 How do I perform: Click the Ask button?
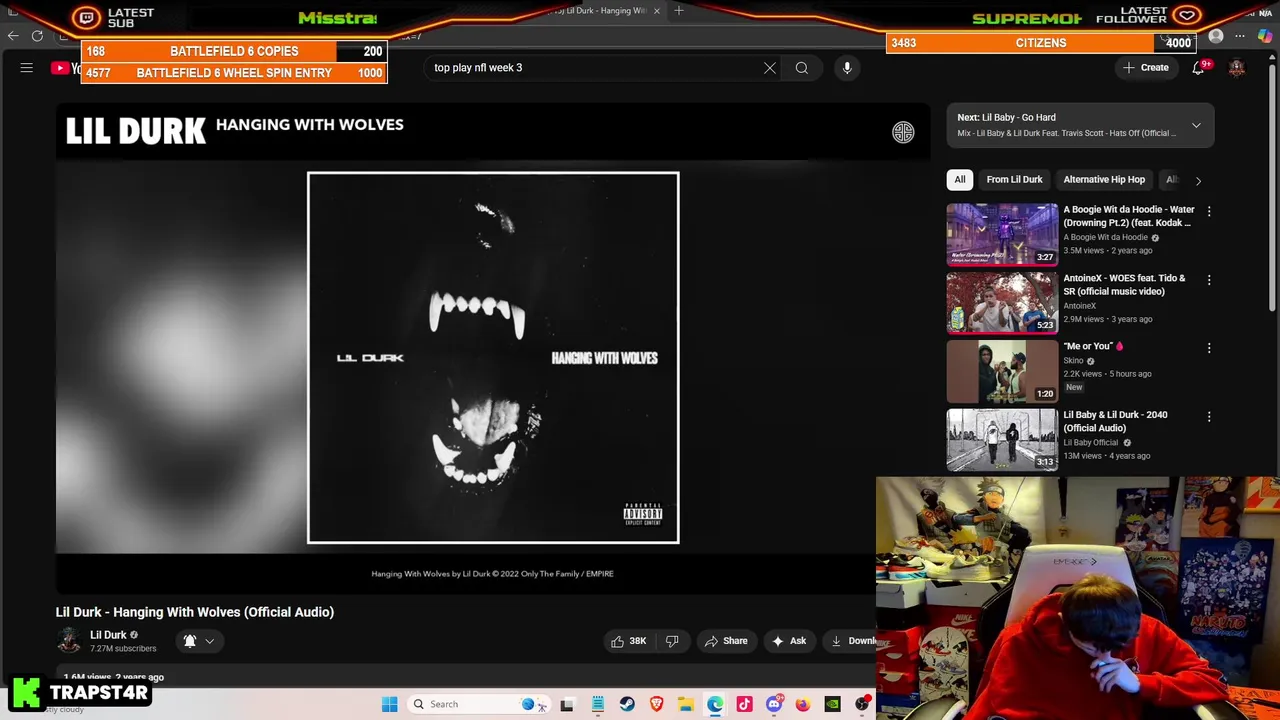[x=789, y=641]
